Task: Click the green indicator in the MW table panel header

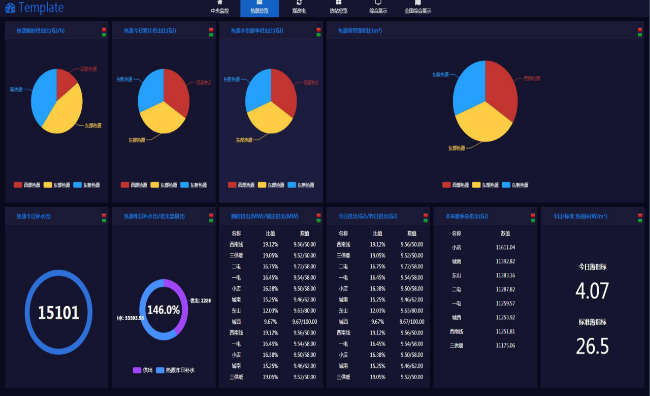Action: click(x=318, y=220)
